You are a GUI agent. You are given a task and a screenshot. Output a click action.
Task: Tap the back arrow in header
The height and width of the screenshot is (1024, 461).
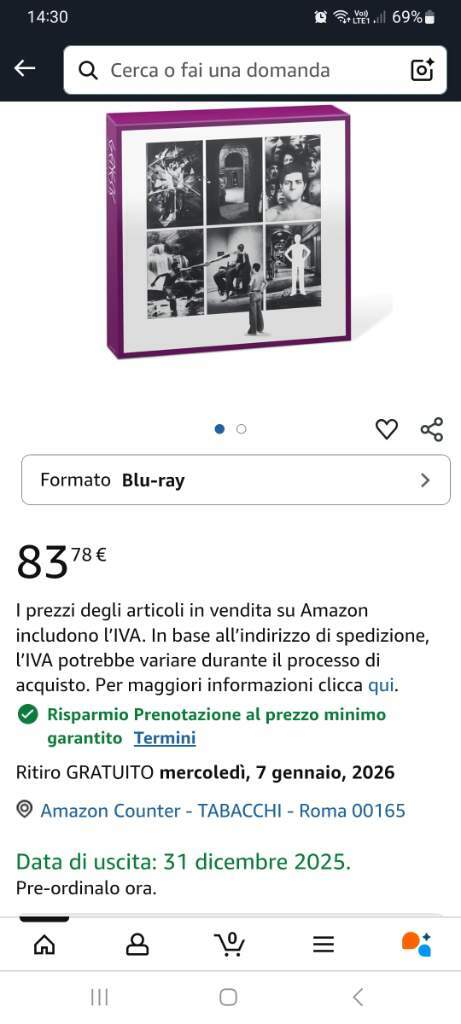click(25, 69)
